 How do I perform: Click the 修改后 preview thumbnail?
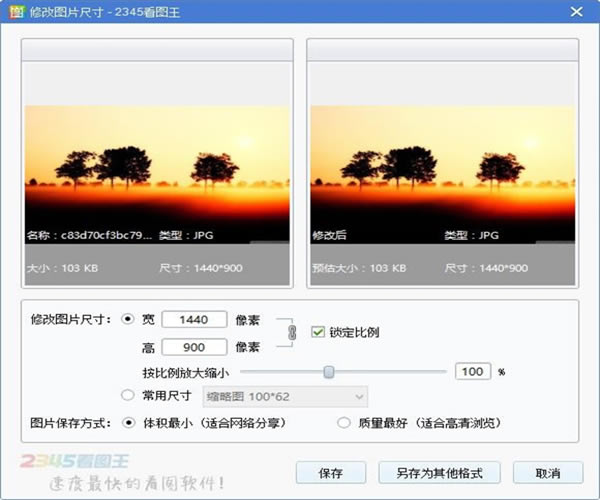[443, 175]
